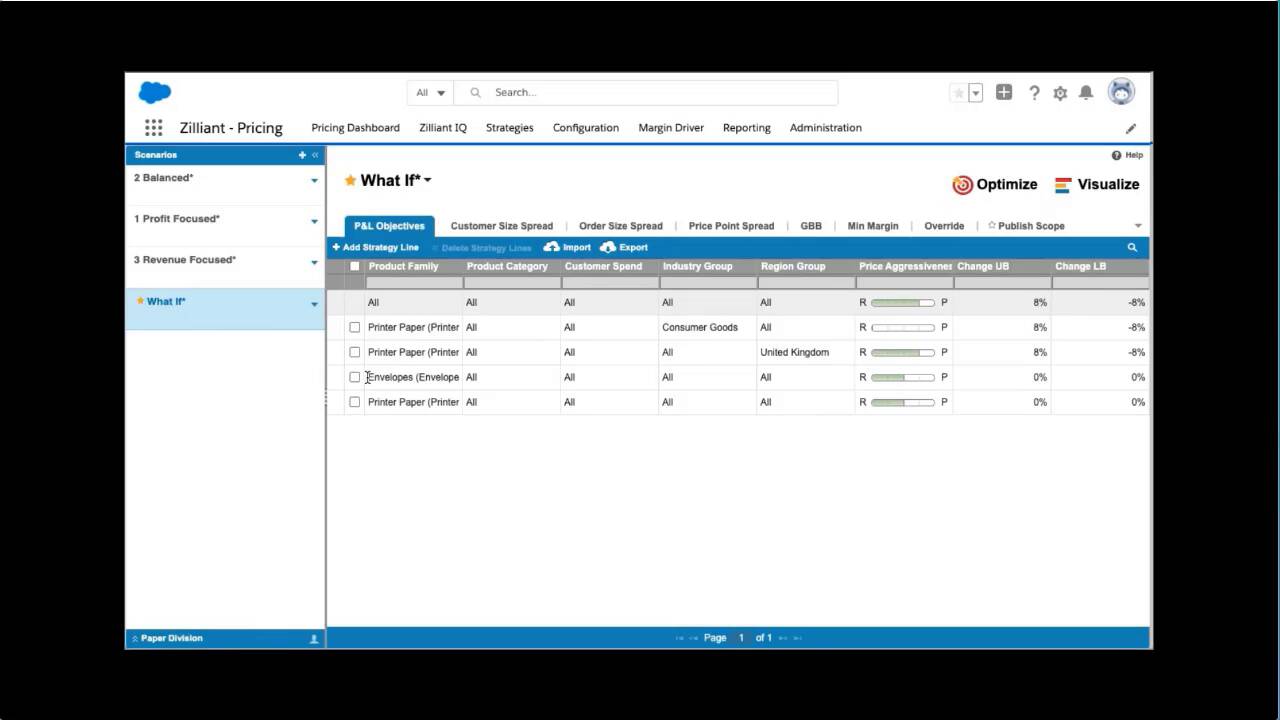Image resolution: width=1280 pixels, height=720 pixels.
Task: Open the What If scenario dropdown in sidebar
Action: pyautogui.click(x=314, y=304)
